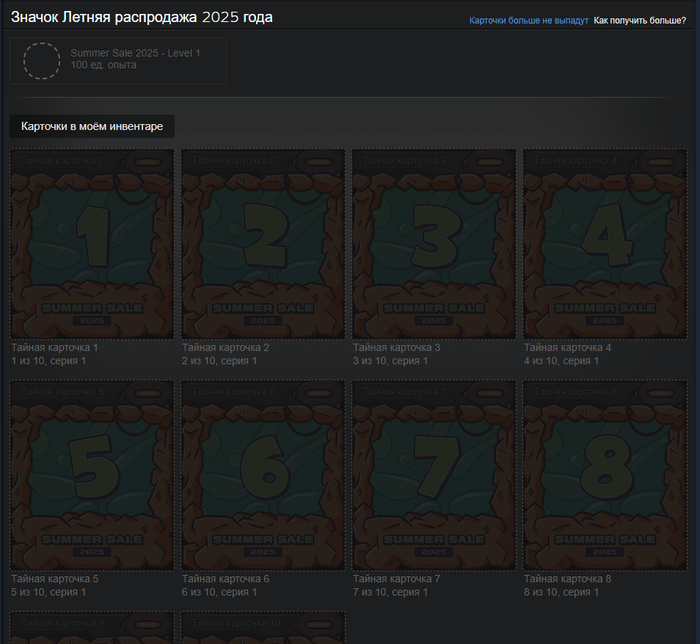This screenshot has width=700, height=644.
Task: Open mystery card 1 thumbnail
Action: (x=92, y=244)
